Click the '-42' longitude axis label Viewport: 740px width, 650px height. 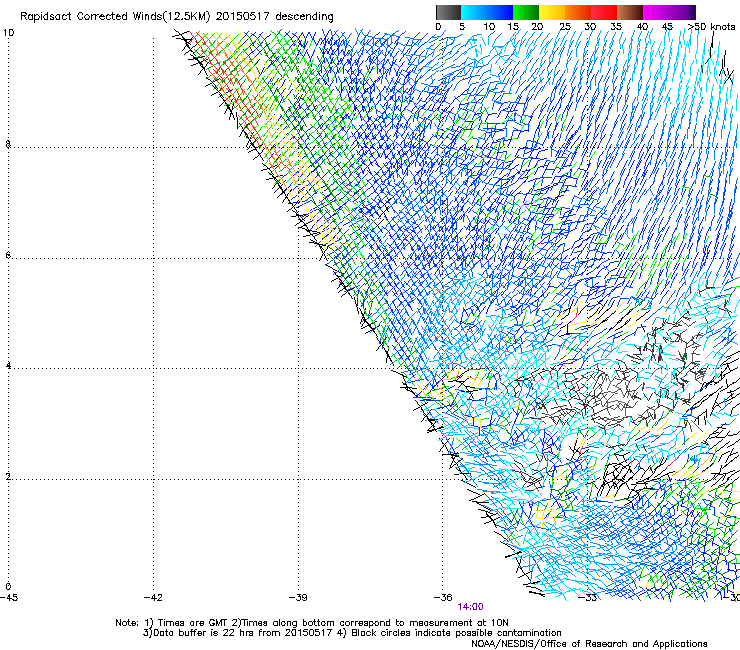pyautogui.click(x=153, y=598)
